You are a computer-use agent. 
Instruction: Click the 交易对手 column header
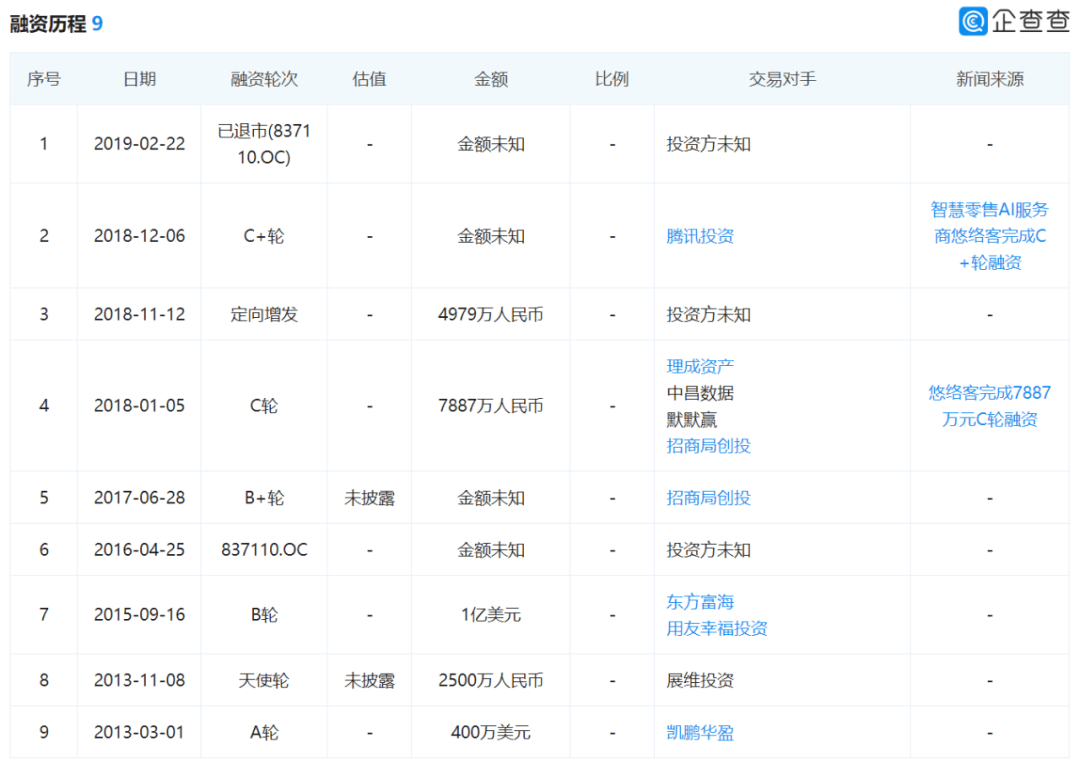[x=782, y=79]
